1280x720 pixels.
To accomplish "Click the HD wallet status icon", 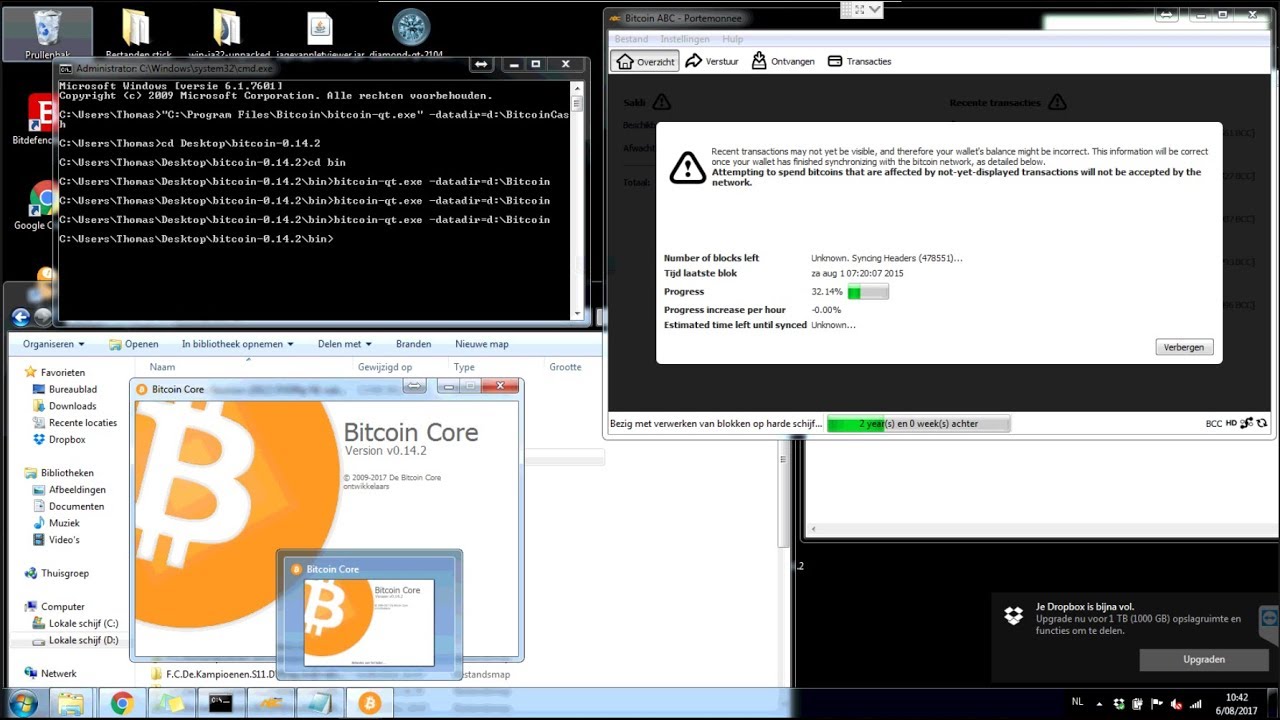I will tap(1231, 424).
